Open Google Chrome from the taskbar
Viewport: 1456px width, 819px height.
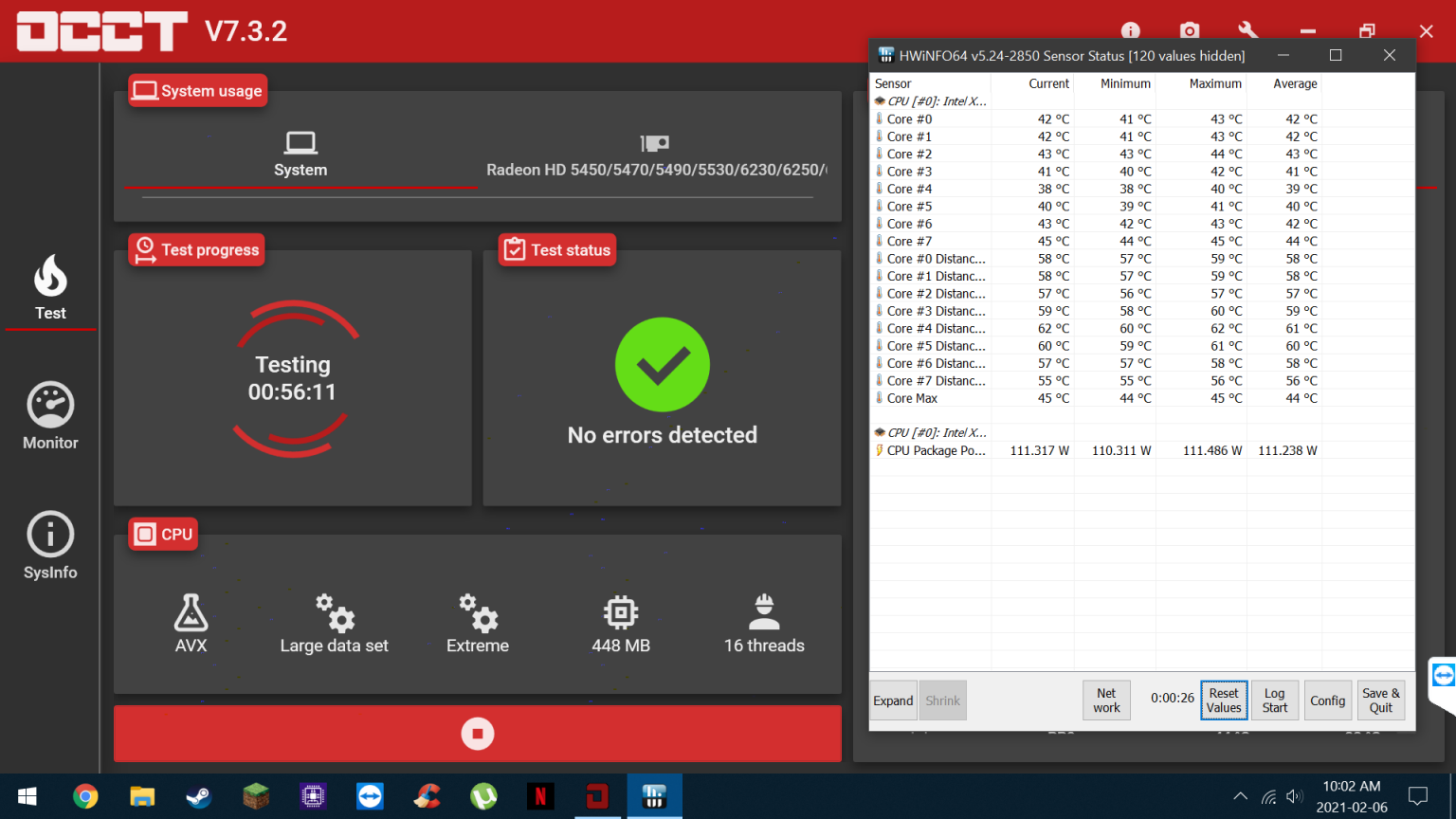(85, 796)
